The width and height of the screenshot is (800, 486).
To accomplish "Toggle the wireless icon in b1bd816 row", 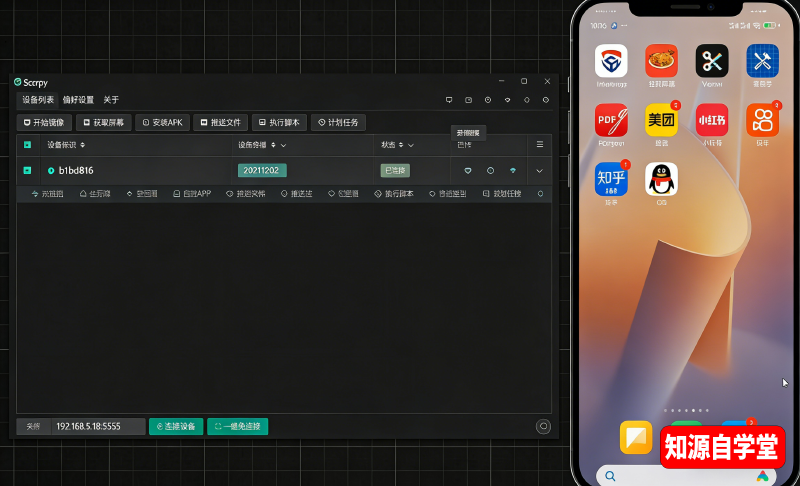I will [x=513, y=170].
